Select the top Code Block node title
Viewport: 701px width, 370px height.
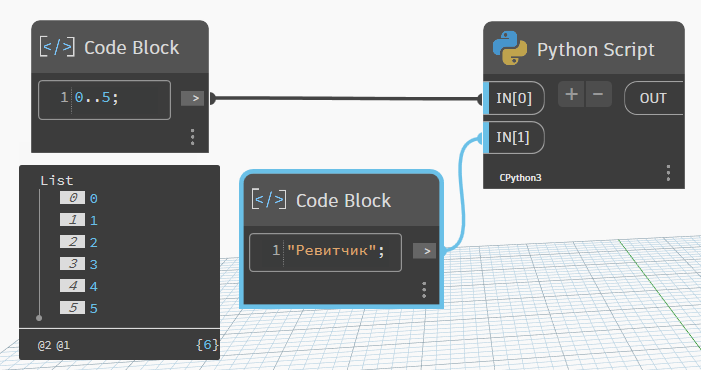(131, 47)
